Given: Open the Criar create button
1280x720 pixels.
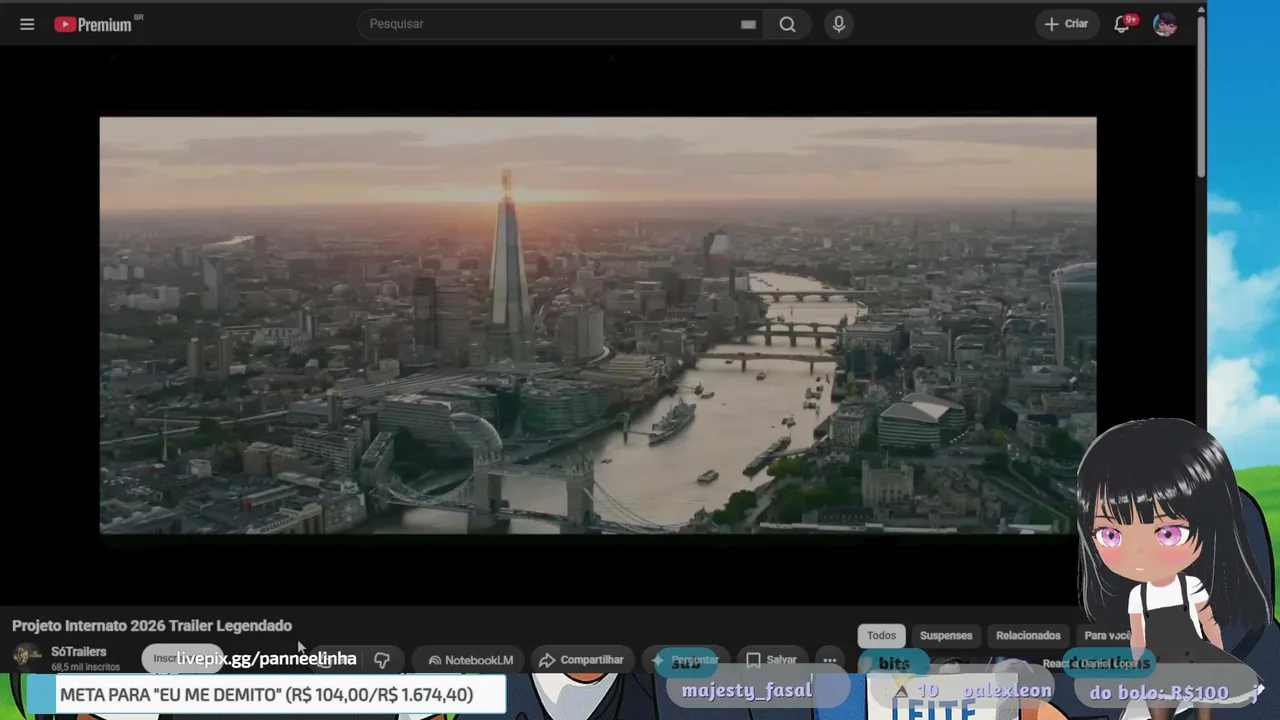Looking at the screenshot, I should [x=1066, y=24].
